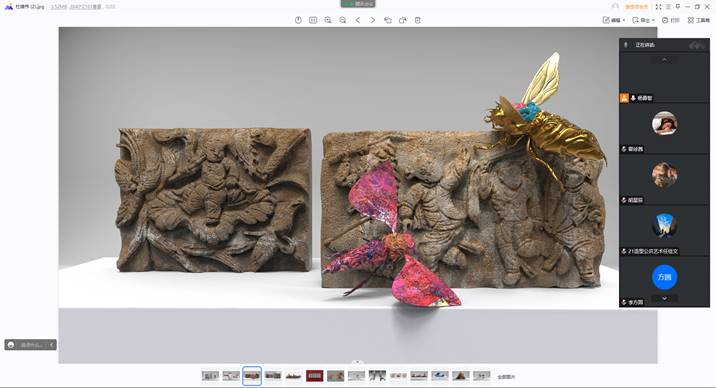Rotate the image clockwise
The width and height of the screenshot is (716, 388).
point(403,20)
